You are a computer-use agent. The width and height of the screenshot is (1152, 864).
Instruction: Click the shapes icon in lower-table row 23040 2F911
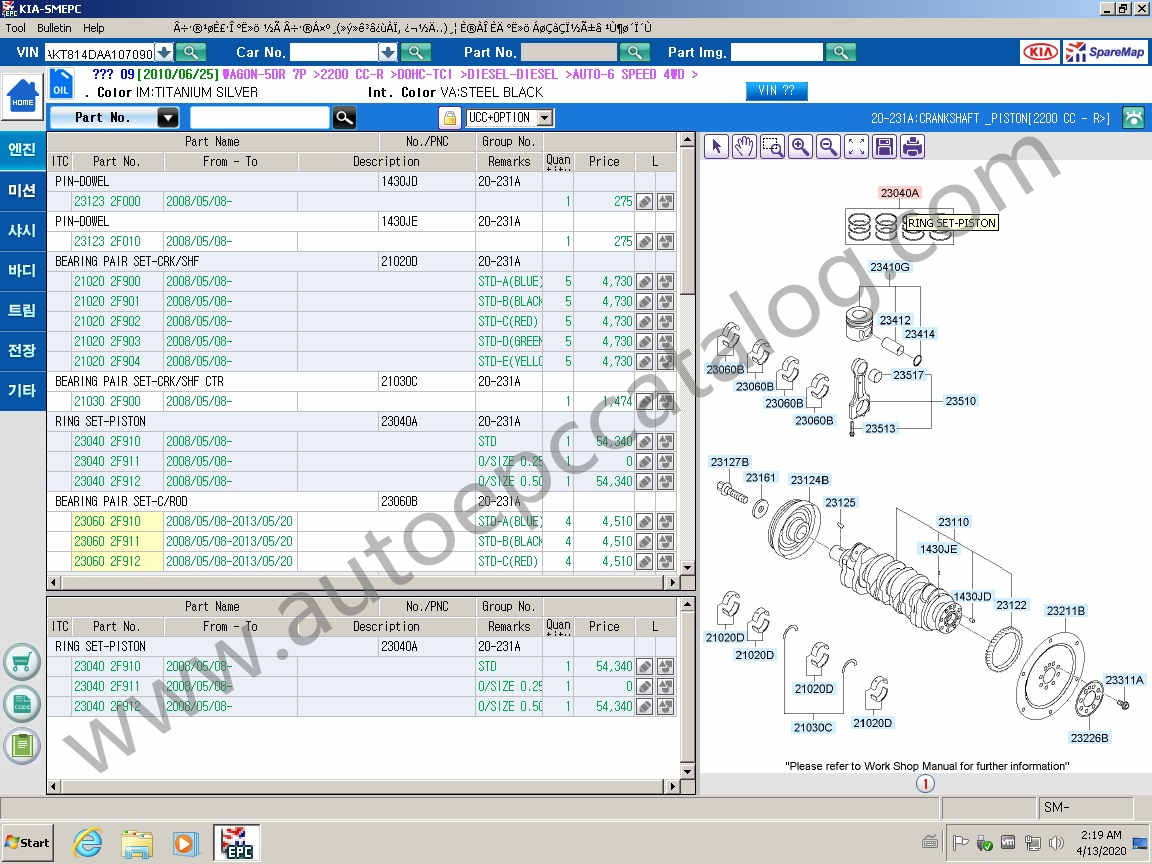point(666,686)
